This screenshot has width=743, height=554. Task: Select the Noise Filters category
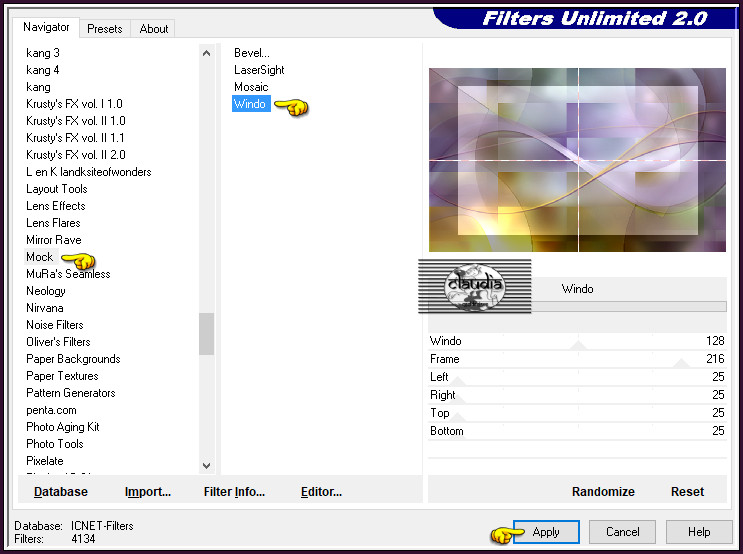55,325
